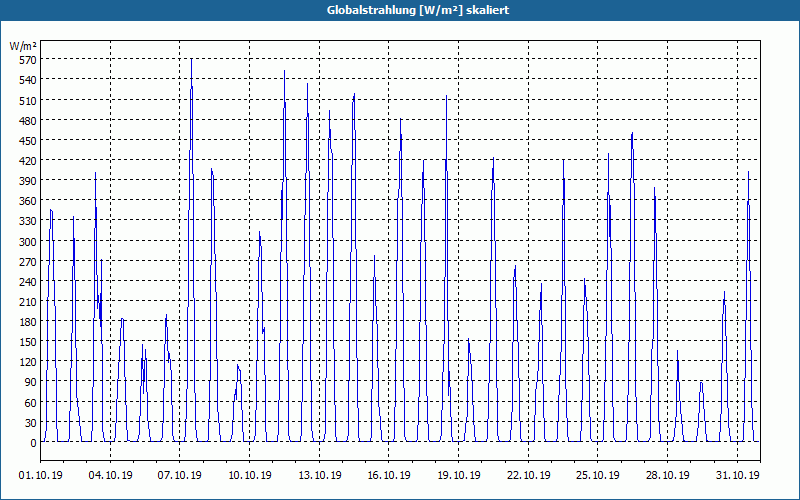Select the 330 y-axis value

pyautogui.click(x=28, y=221)
